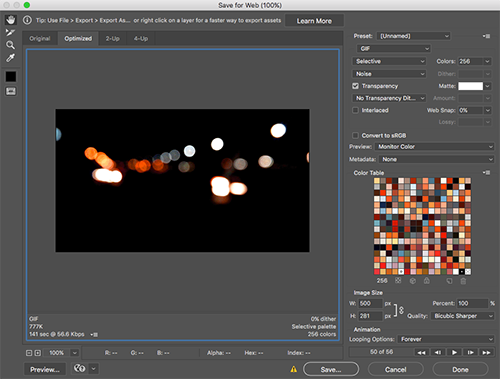Open the Noise dither method dropdown

point(389,74)
